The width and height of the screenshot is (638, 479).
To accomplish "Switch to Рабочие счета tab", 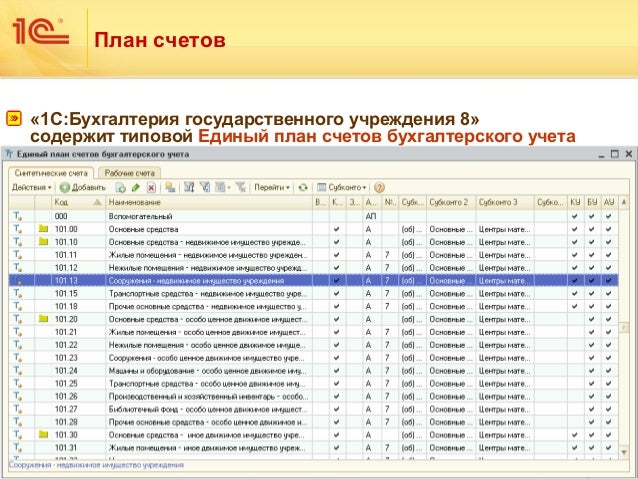I will 129,173.
